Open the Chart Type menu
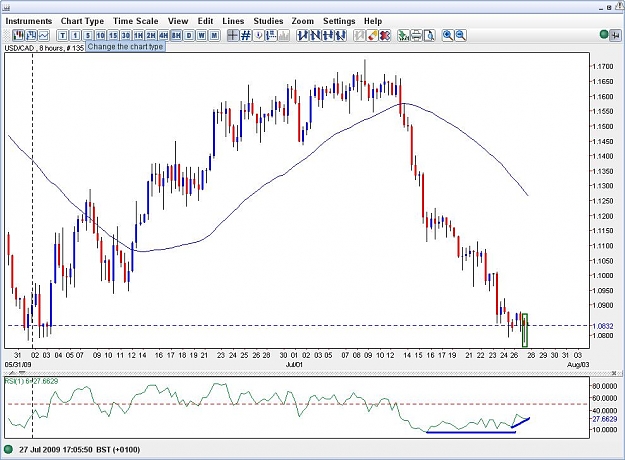Screen dimensions: 625x460 tap(82, 21)
